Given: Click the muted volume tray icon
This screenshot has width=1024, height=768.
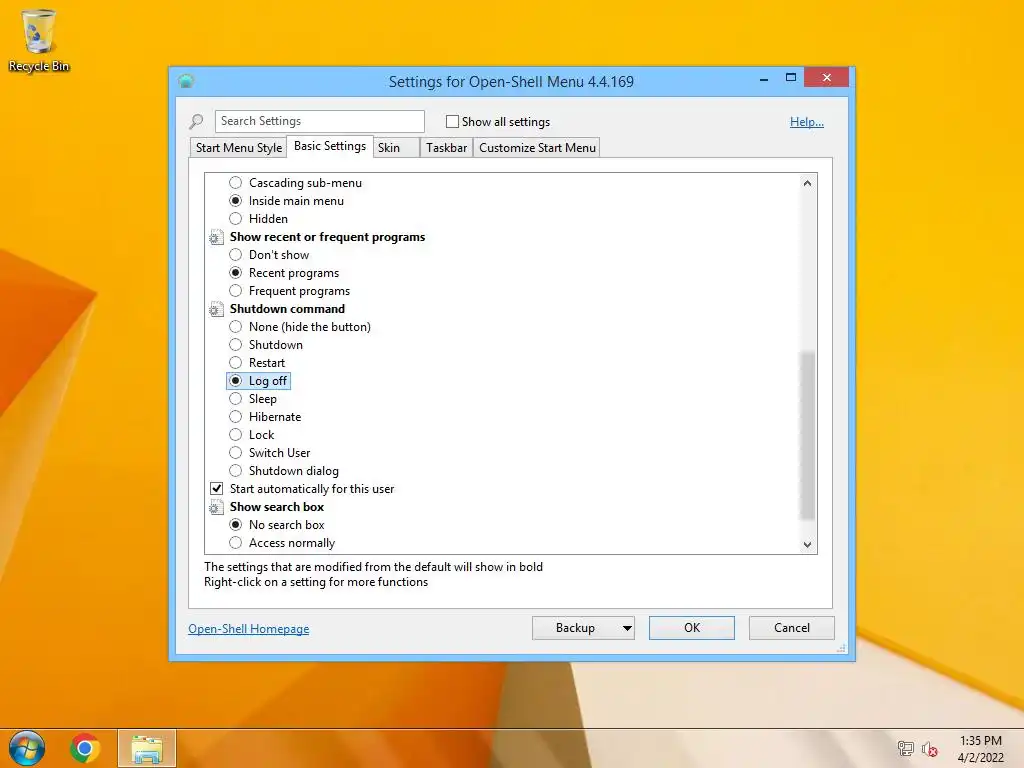Looking at the screenshot, I should tap(929, 749).
